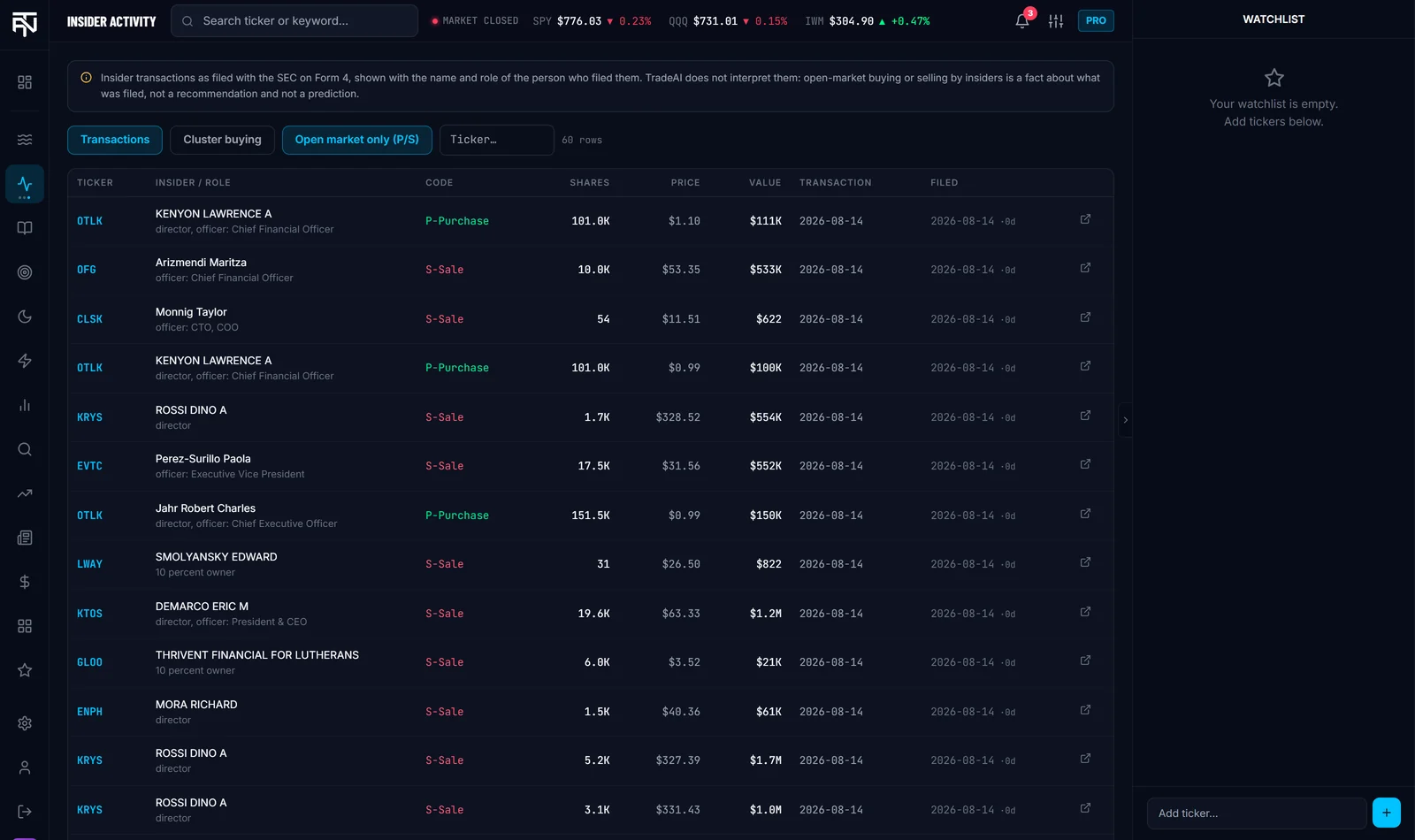Open external filing link for LWAY row
Image resolution: width=1415 pixels, height=840 pixels.
click(x=1085, y=562)
